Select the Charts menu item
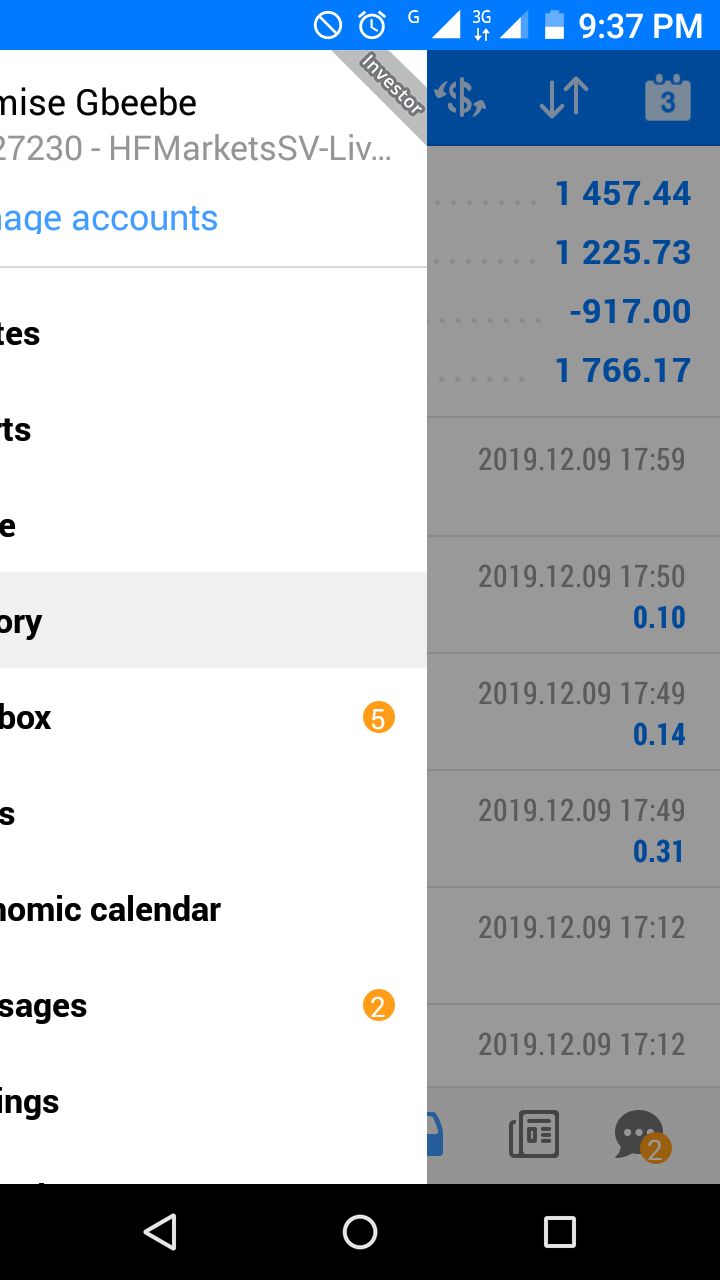 pyautogui.click(x=213, y=429)
